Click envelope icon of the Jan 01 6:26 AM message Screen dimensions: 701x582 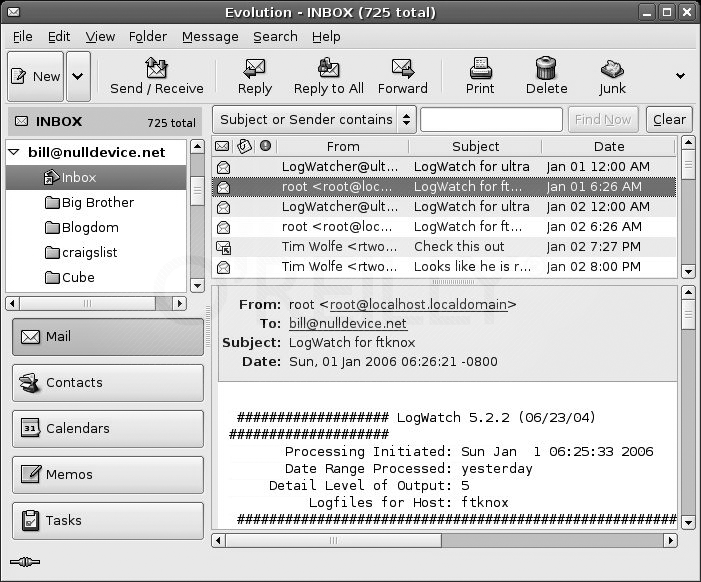click(x=223, y=187)
